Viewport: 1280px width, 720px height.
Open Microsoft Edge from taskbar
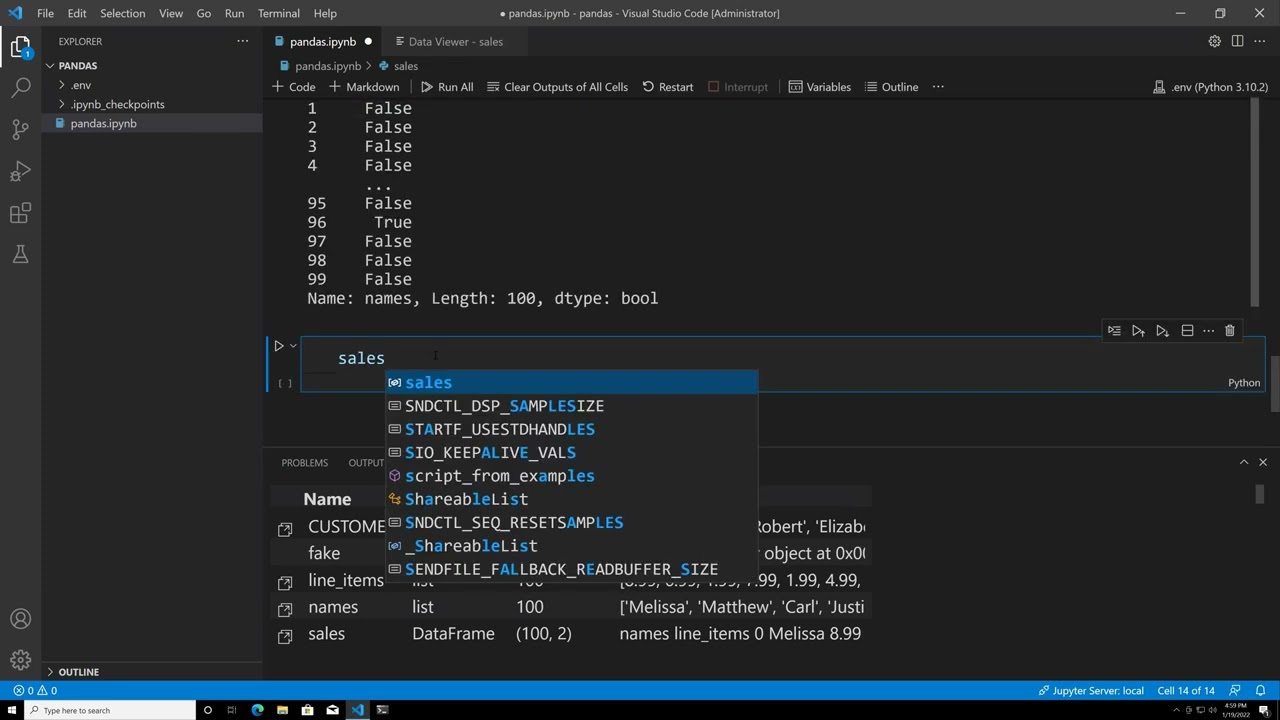coord(258,710)
